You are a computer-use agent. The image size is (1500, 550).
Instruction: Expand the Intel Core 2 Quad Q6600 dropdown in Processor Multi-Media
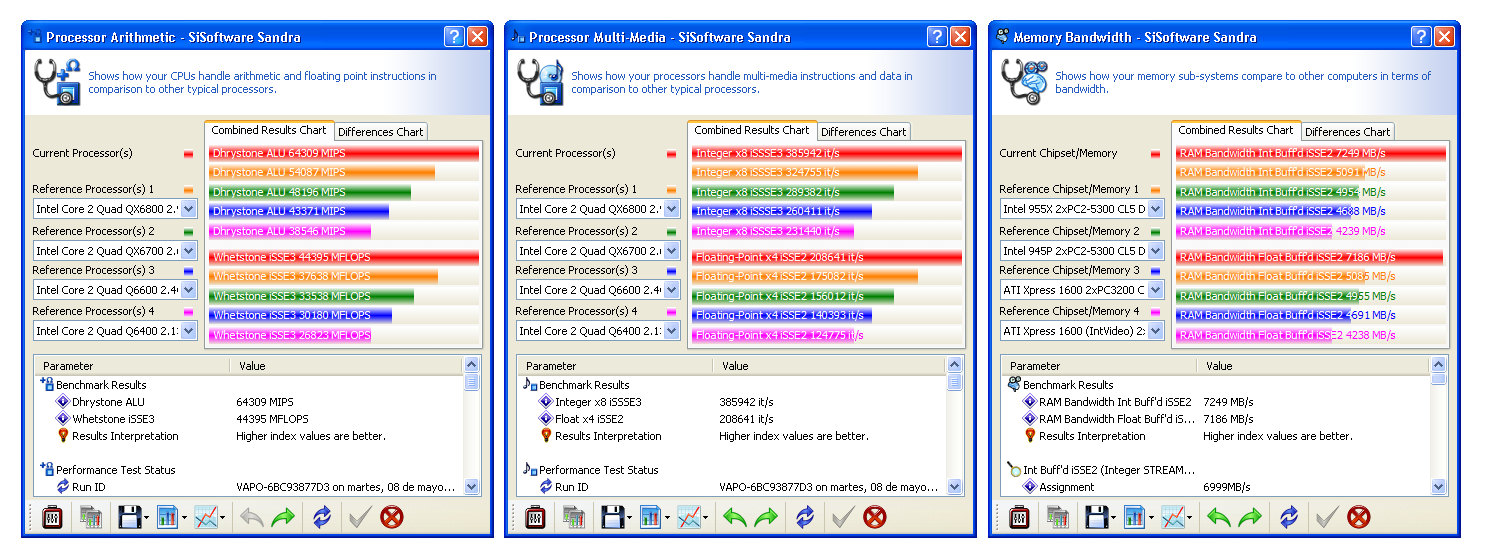(x=672, y=290)
